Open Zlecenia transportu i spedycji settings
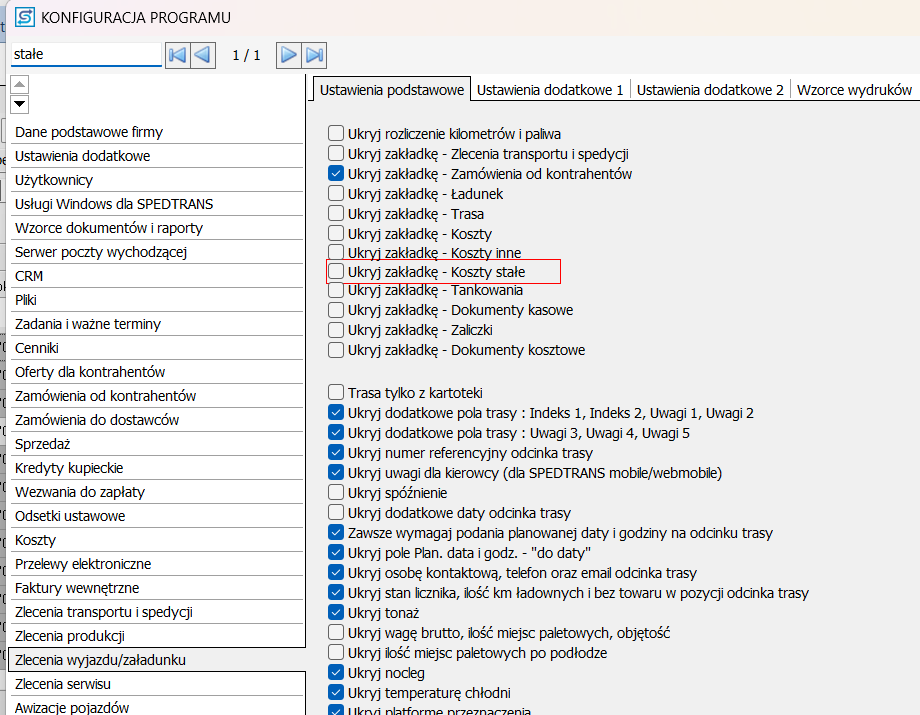The width and height of the screenshot is (920, 715). pyautogui.click(x=104, y=612)
